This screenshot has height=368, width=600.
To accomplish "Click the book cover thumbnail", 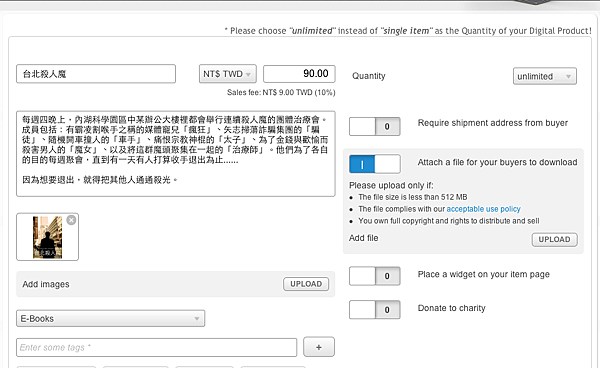I will pyautogui.click(x=47, y=237).
